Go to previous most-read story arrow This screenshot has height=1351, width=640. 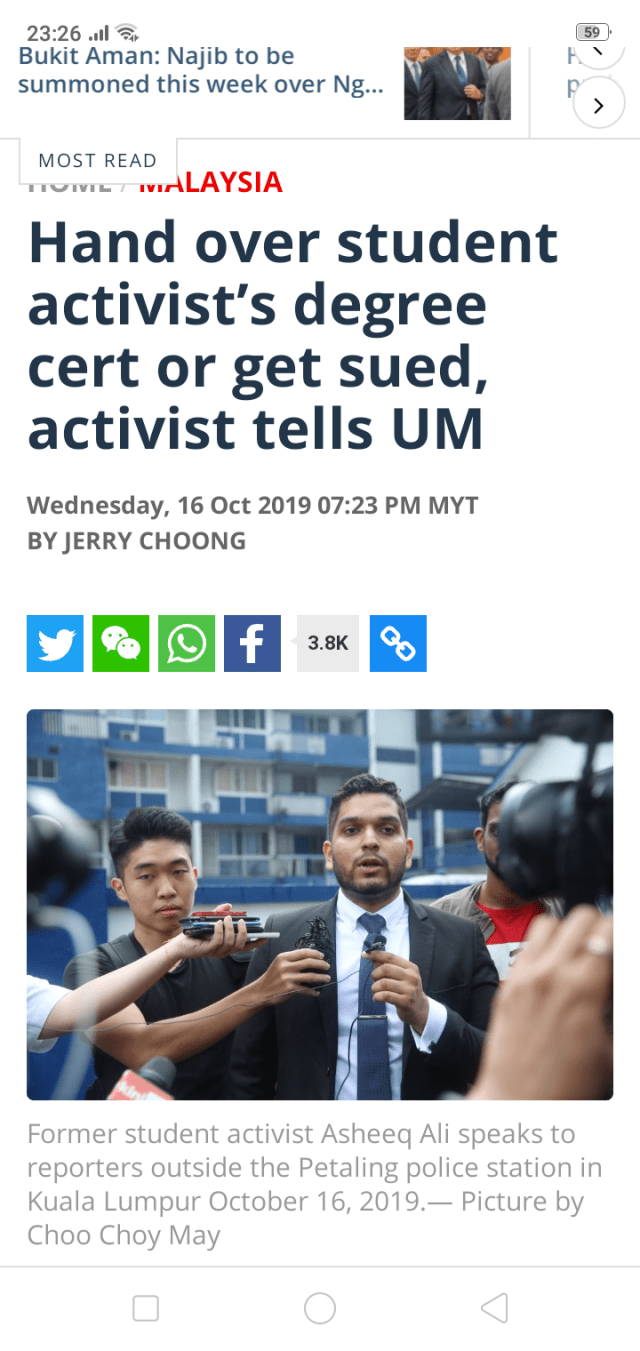598,50
